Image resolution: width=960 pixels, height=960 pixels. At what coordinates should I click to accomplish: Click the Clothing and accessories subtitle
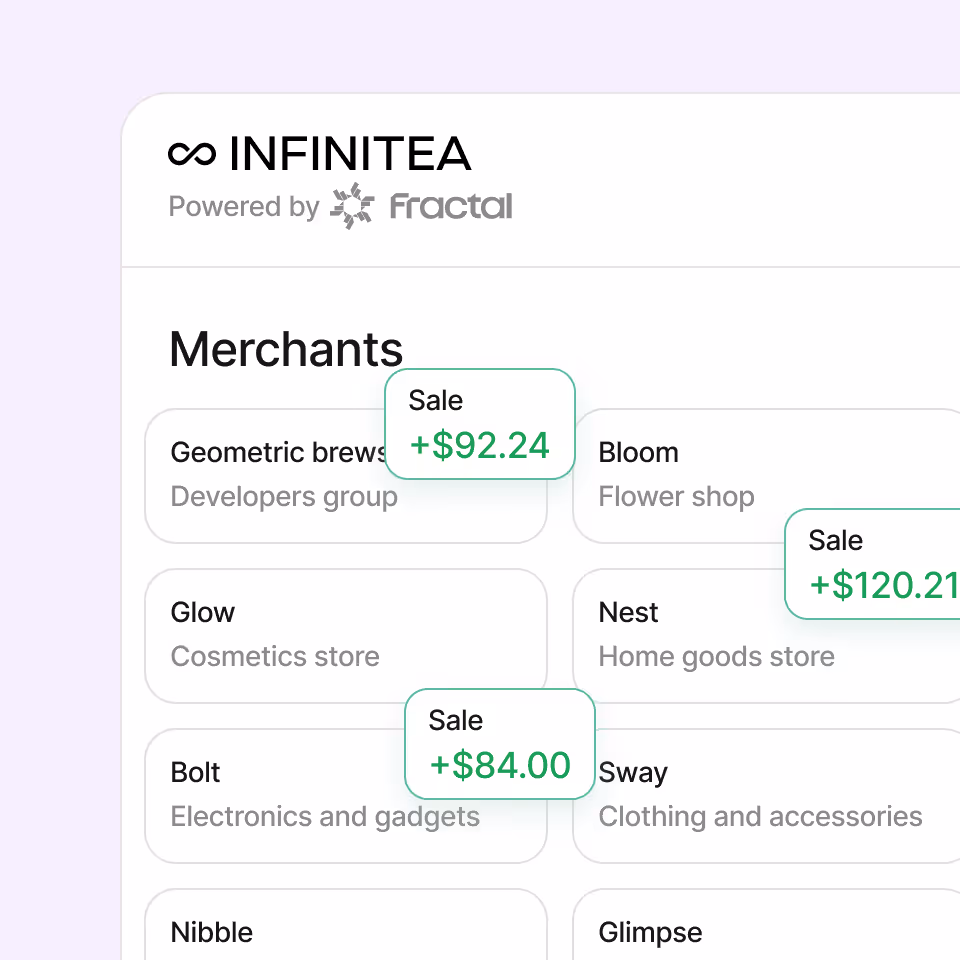coord(760,817)
